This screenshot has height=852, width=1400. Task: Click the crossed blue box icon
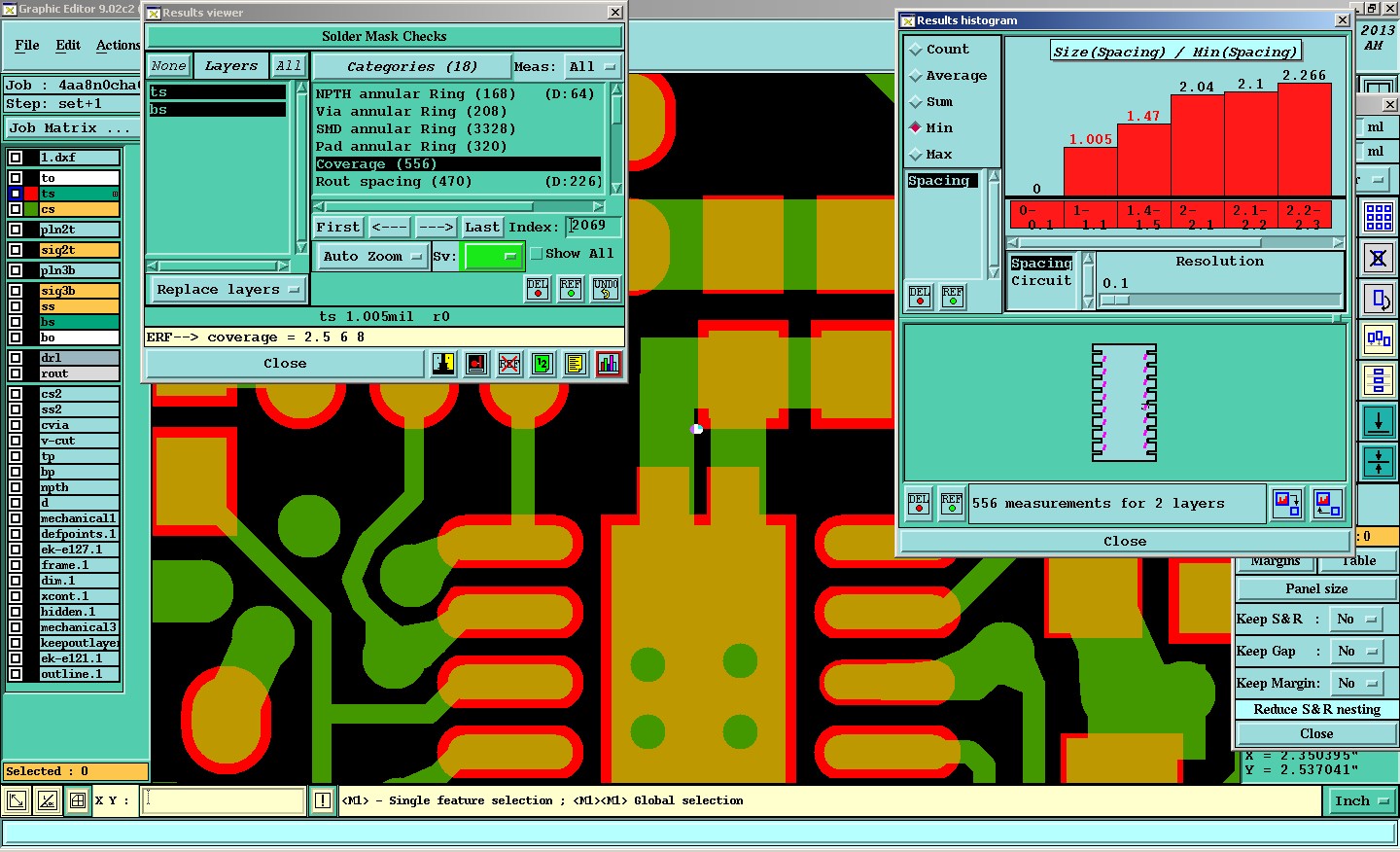[1379, 259]
